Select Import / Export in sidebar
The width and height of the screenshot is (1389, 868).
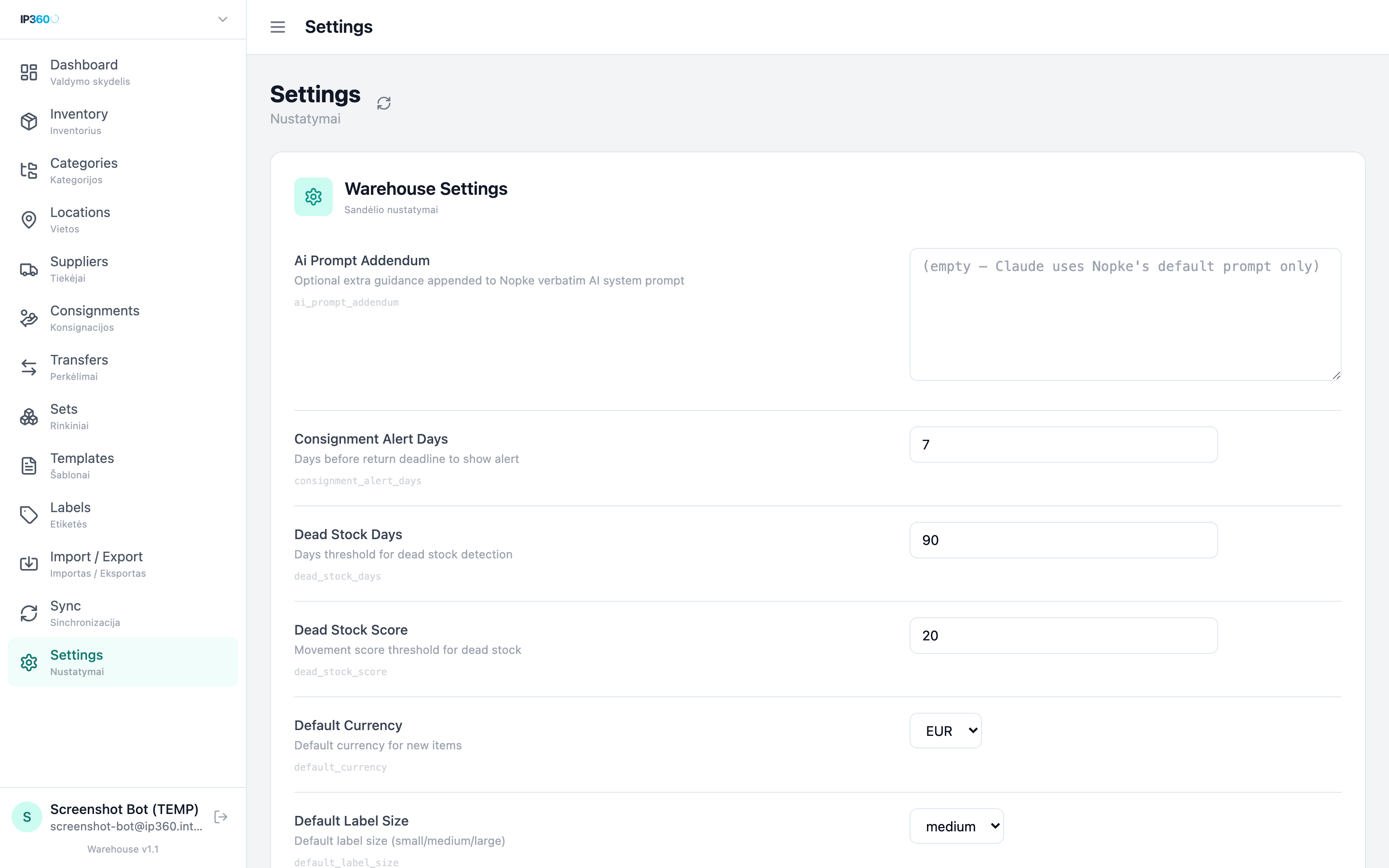click(x=123, y=564)
